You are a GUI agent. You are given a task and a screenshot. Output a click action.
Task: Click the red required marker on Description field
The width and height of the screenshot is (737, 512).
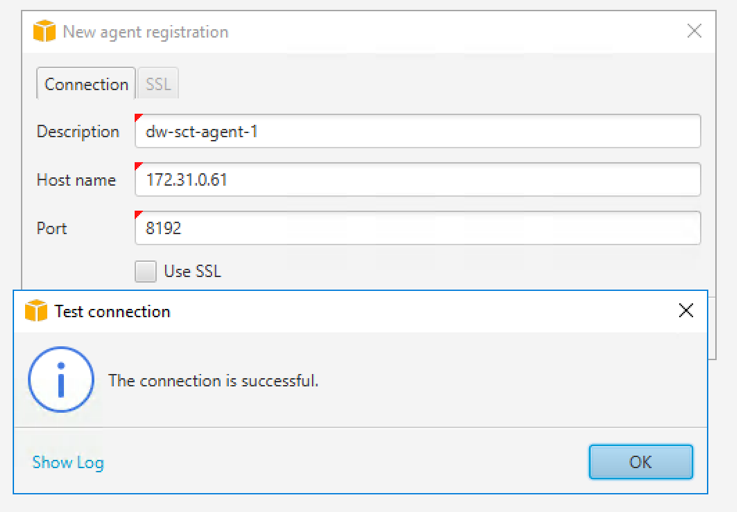click(x=138, y=118)
